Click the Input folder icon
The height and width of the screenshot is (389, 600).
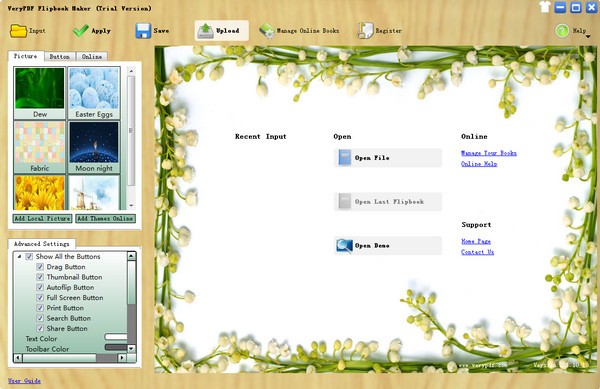tap(18, 31)
